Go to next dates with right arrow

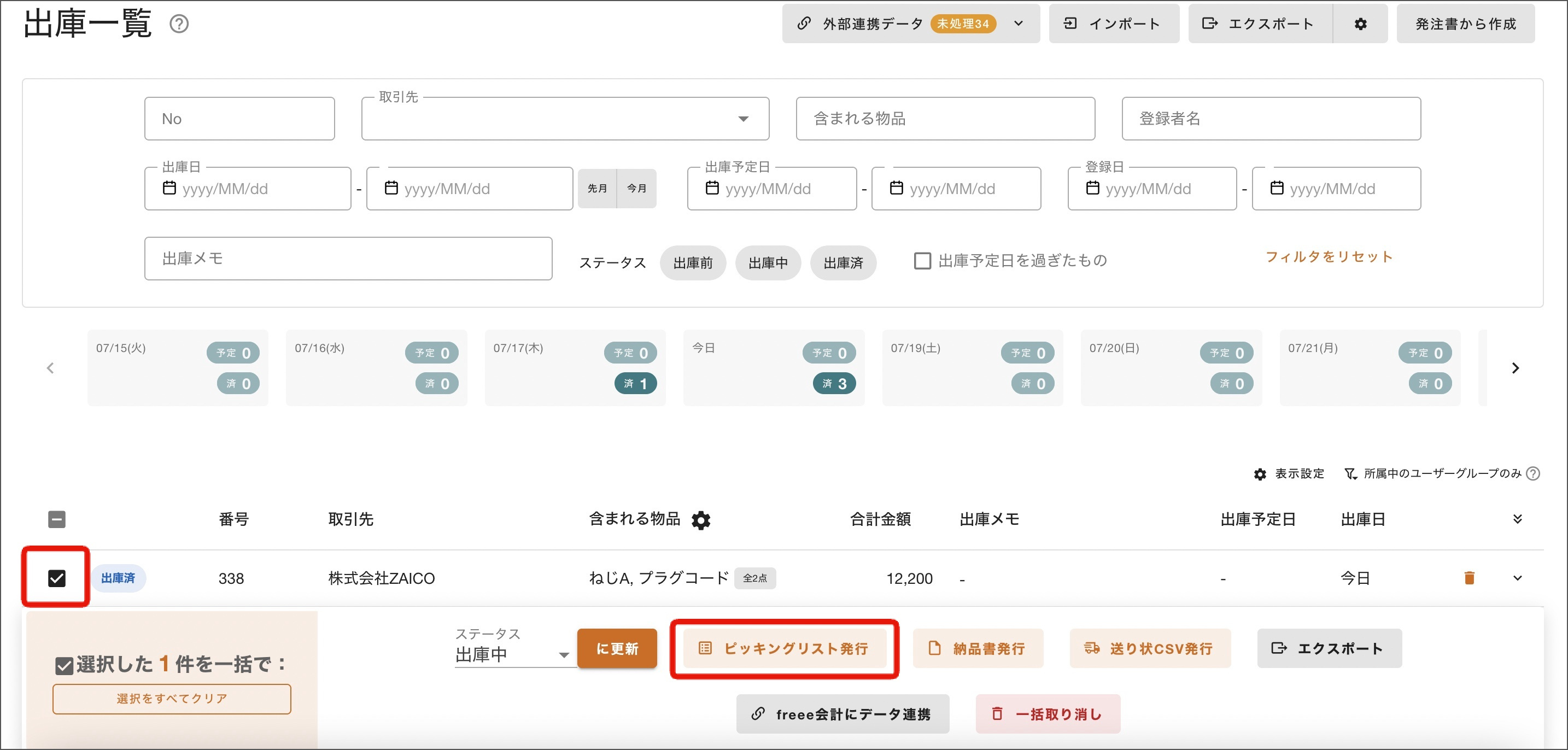pyautogui.click(x=1515, y=368)
